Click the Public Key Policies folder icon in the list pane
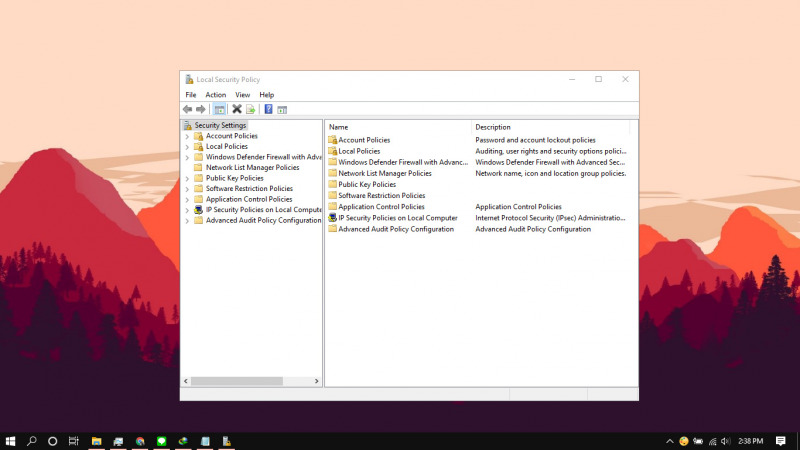Image resolution: width=800 pixels, height=450 pixels. click(333, 184)
